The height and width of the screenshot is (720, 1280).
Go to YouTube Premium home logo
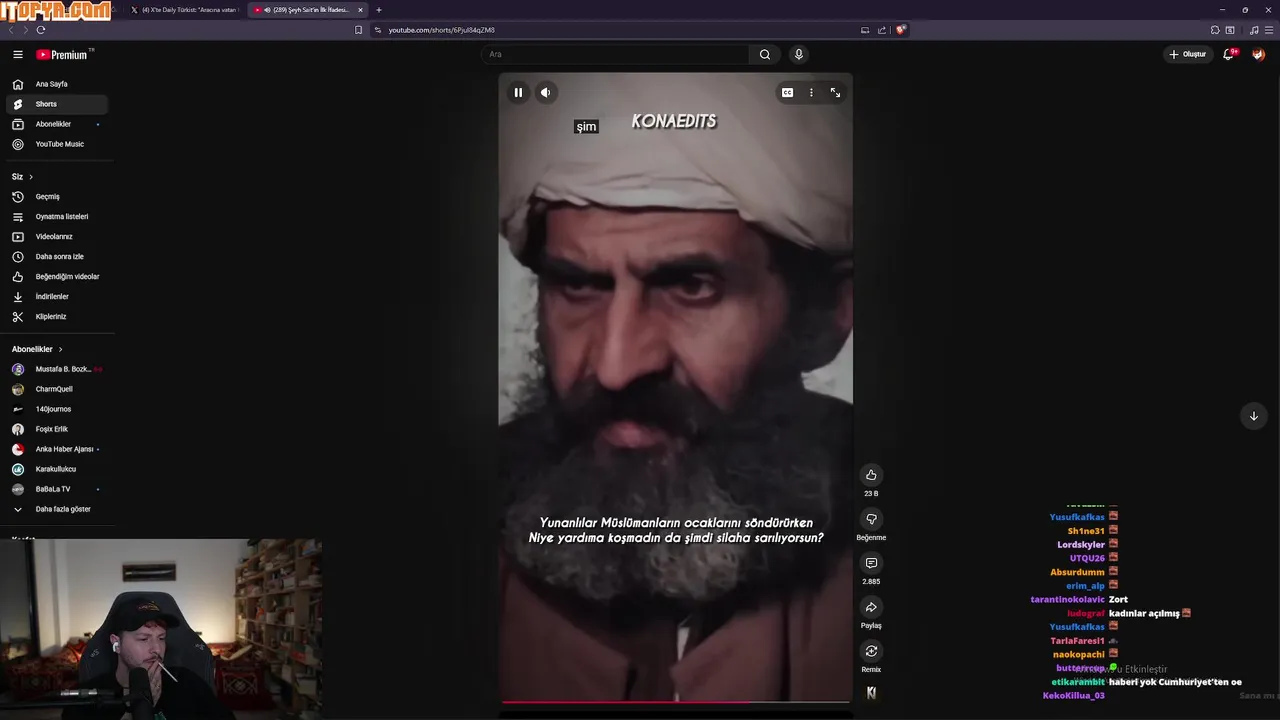tap(64, 55)
